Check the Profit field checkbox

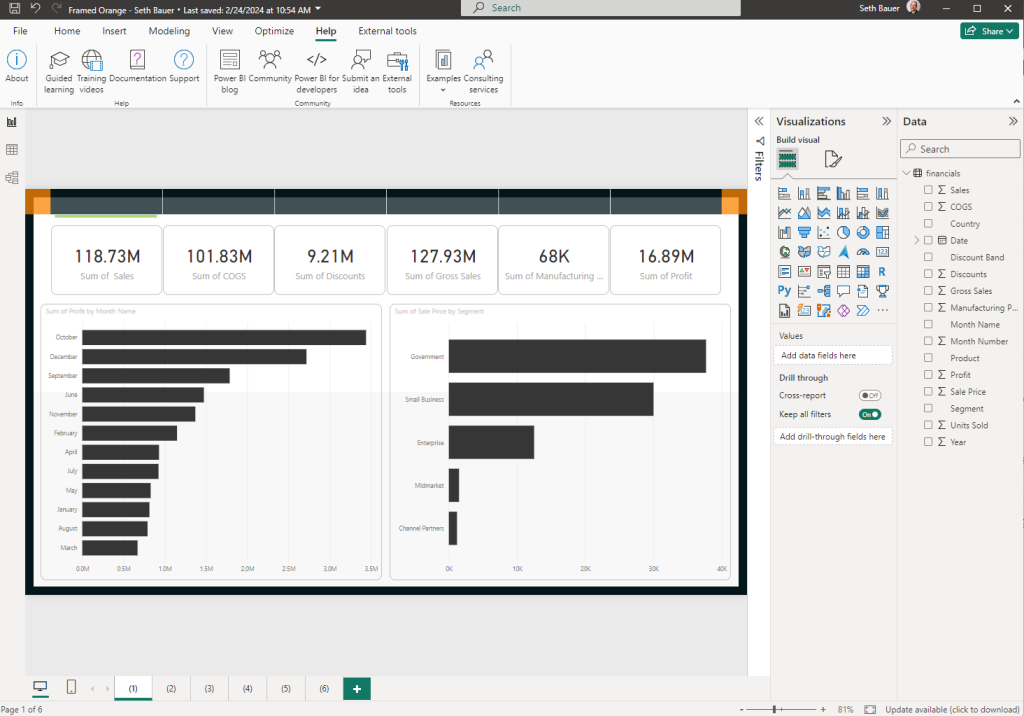click(928, 374)
